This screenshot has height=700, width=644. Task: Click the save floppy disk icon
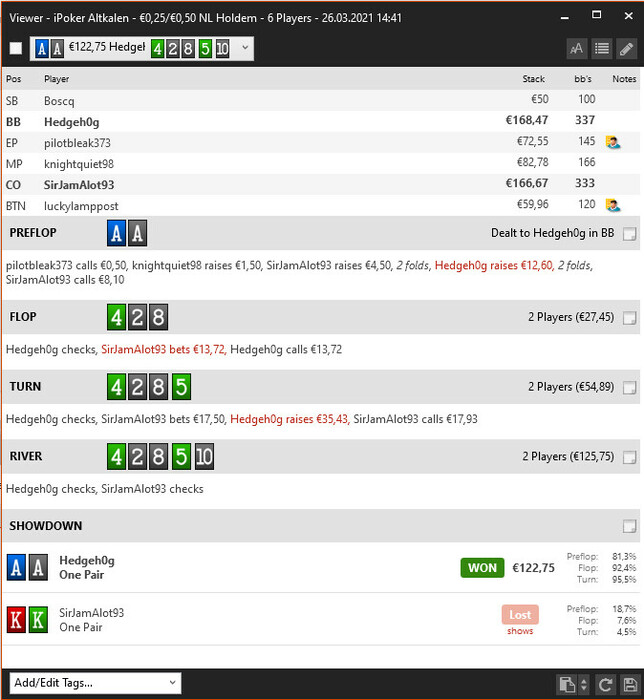pos(630,684)
